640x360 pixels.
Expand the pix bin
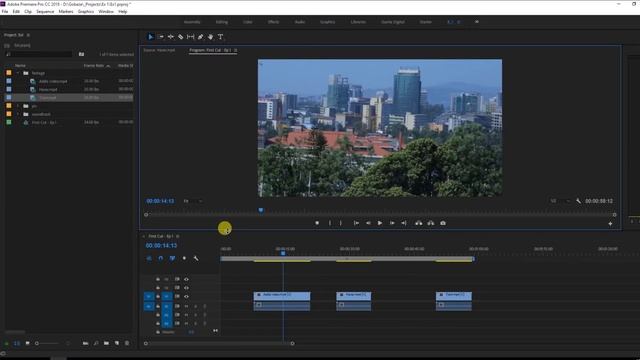point(18,106)
